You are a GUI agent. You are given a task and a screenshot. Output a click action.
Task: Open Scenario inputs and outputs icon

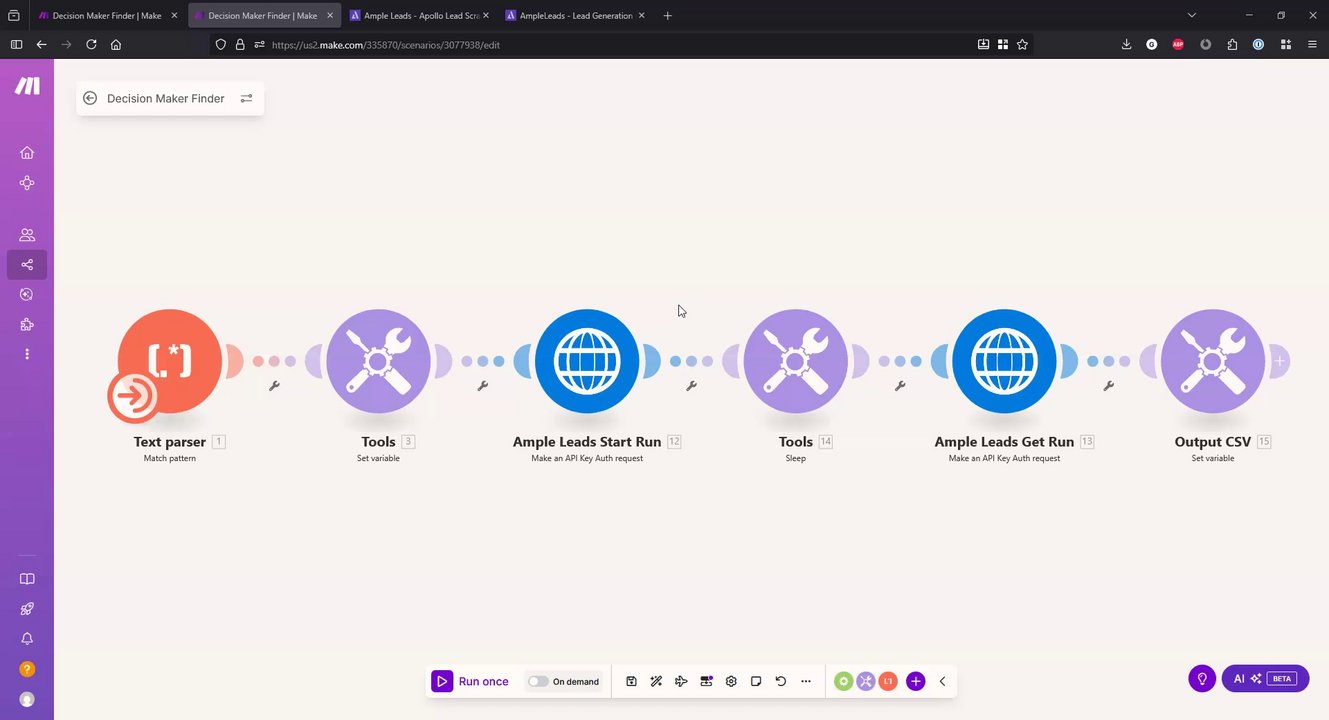coord(706,681)
